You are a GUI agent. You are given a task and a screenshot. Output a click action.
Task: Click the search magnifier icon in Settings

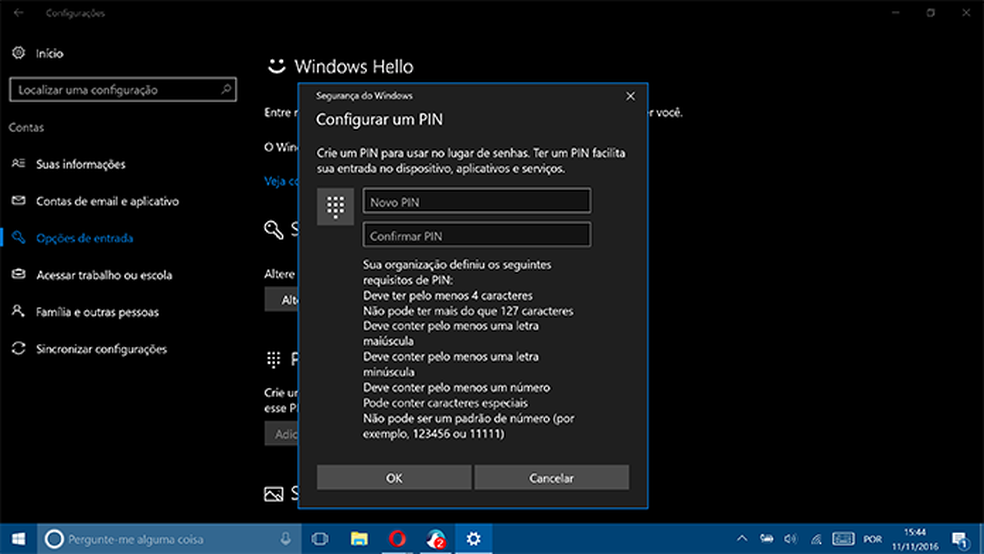click(x=226, y=89)
